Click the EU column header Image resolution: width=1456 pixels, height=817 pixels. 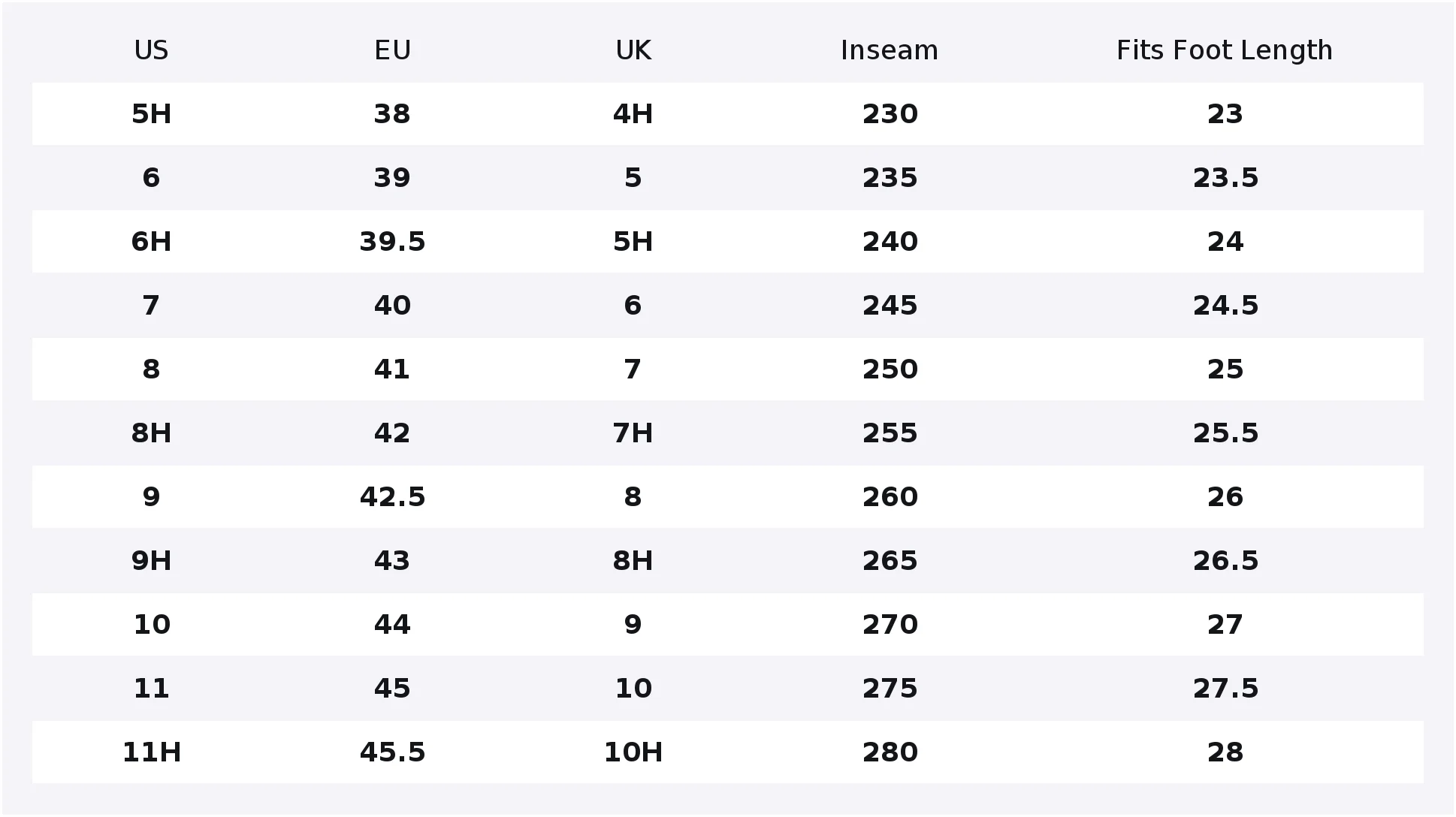pos(392,50)
